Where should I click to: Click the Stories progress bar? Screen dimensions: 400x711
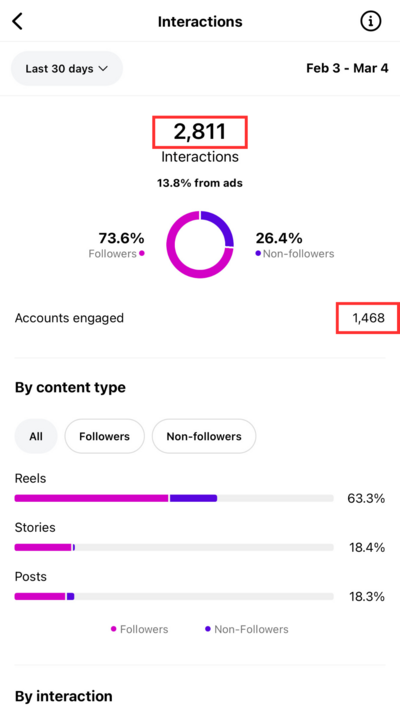coord(174,547)
